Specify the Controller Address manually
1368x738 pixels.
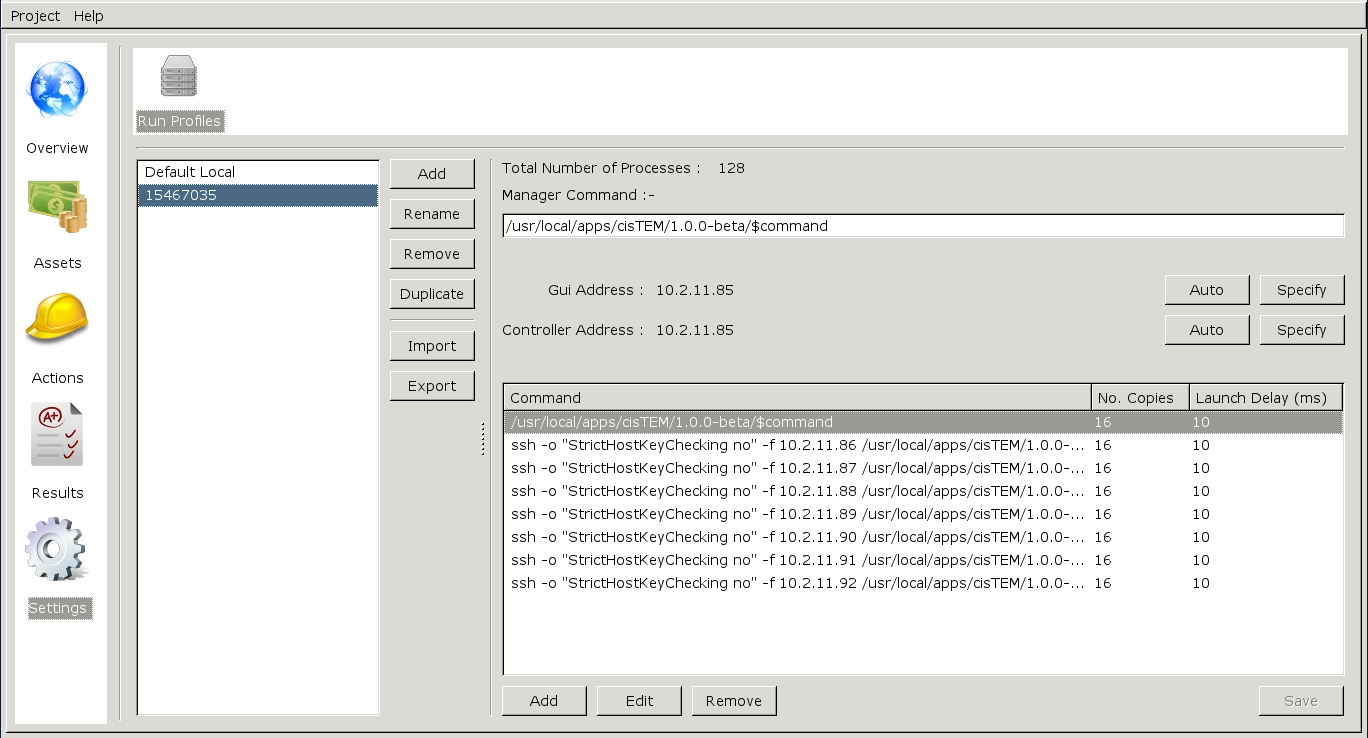click(1302, 329)
